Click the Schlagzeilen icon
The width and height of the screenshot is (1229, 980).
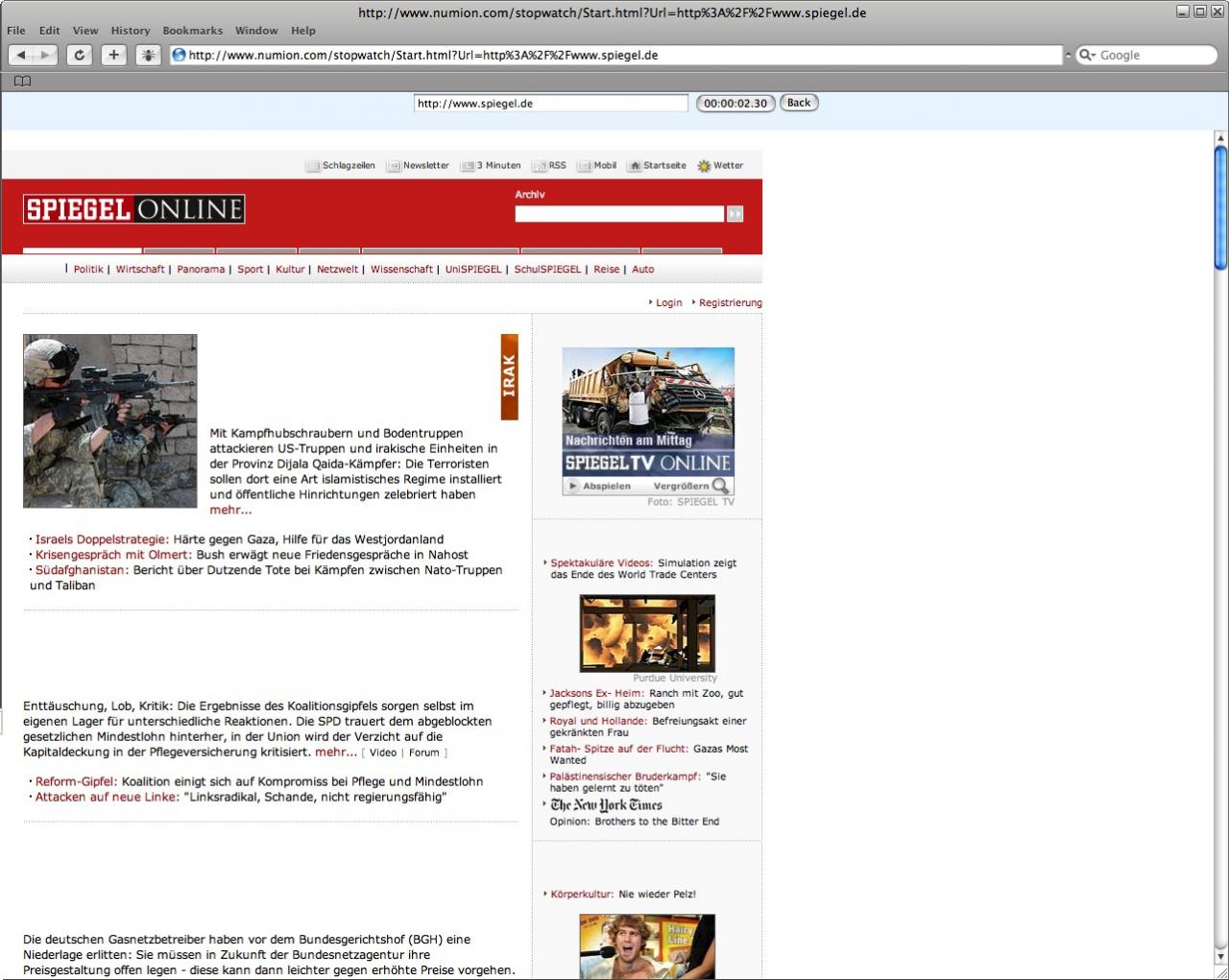(x=313, y=166)
